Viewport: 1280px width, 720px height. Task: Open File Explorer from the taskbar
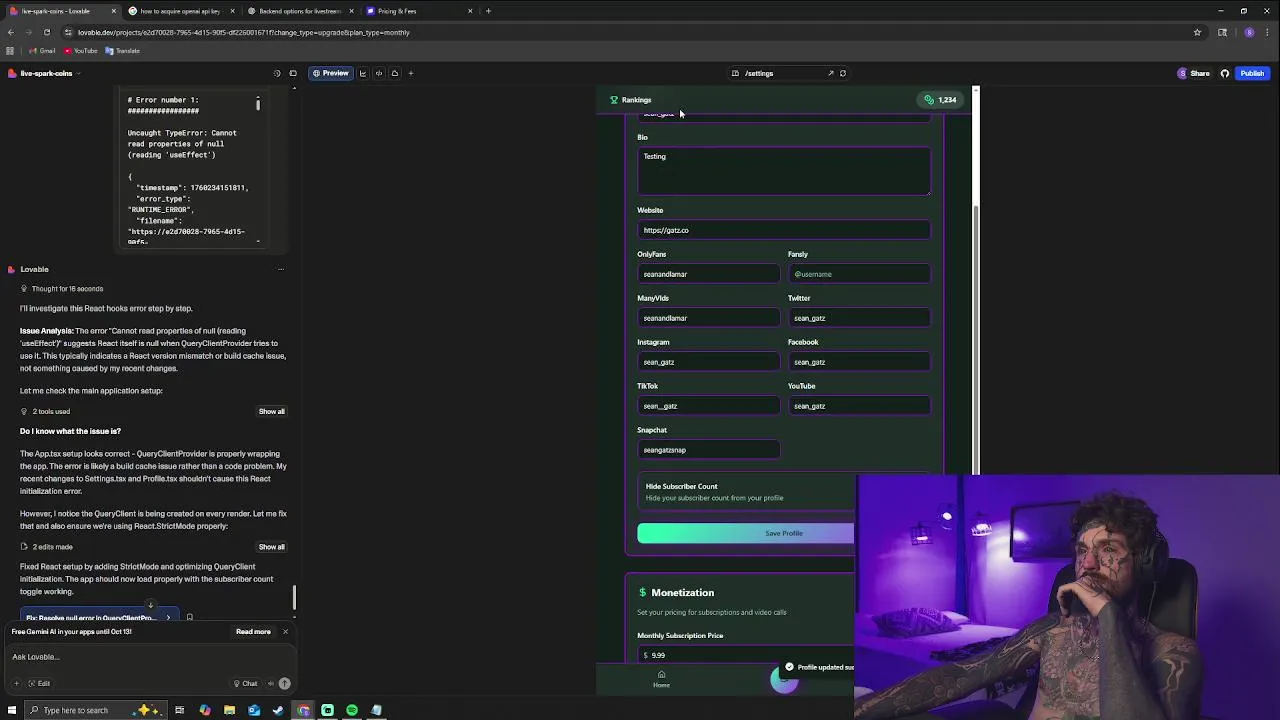pos(229,710)
